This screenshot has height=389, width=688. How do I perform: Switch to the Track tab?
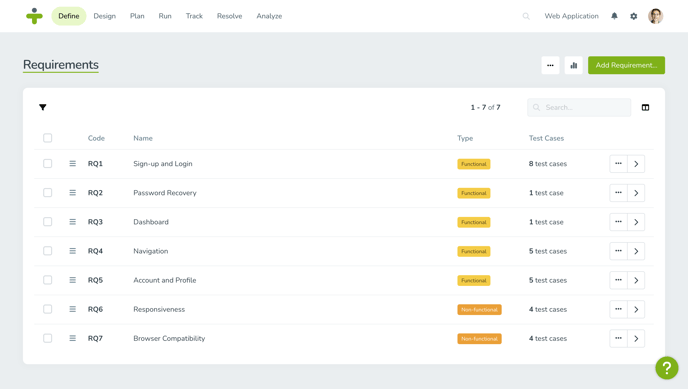pyautogui.click(x=194, y=16)
